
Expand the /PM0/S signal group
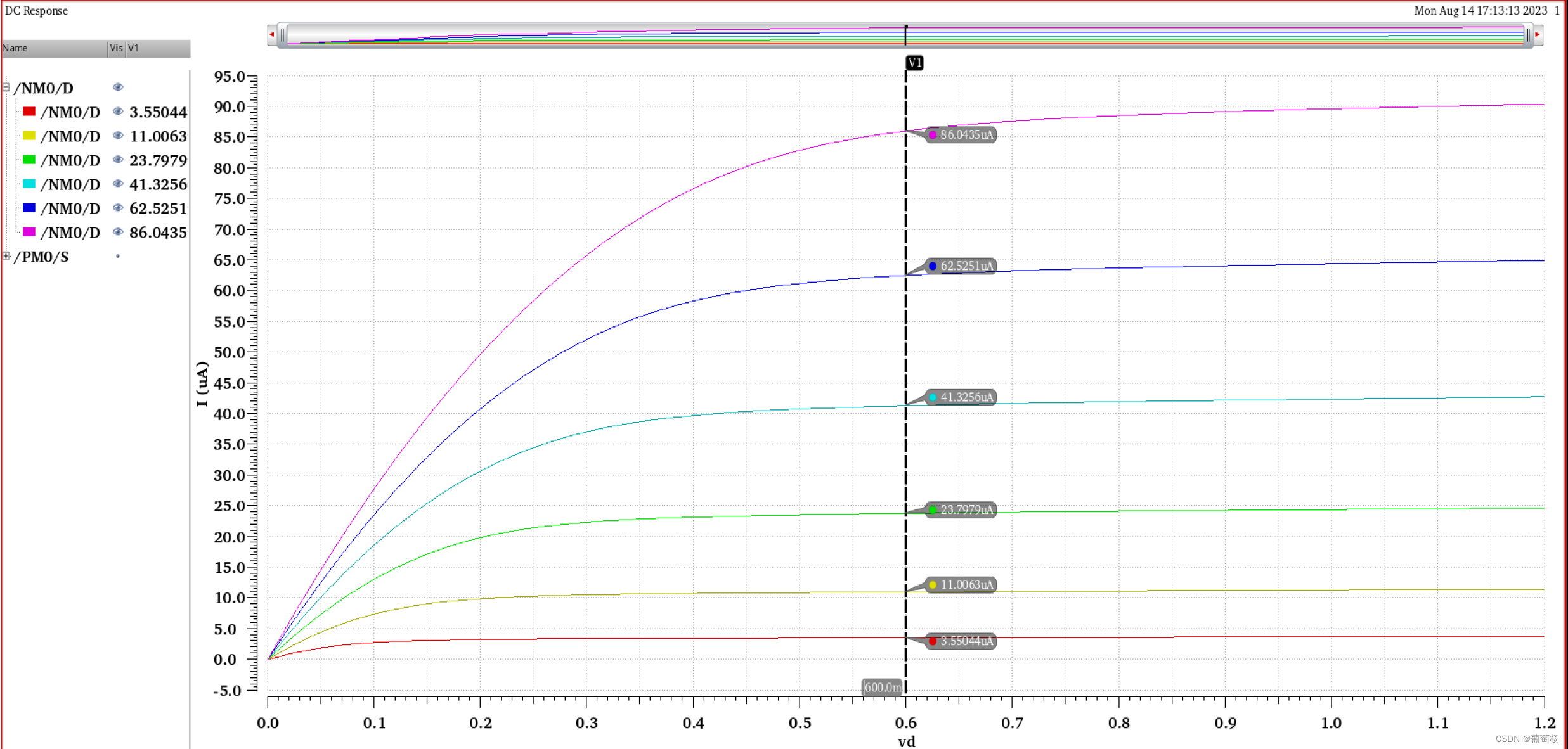click(x=6, y=256)
